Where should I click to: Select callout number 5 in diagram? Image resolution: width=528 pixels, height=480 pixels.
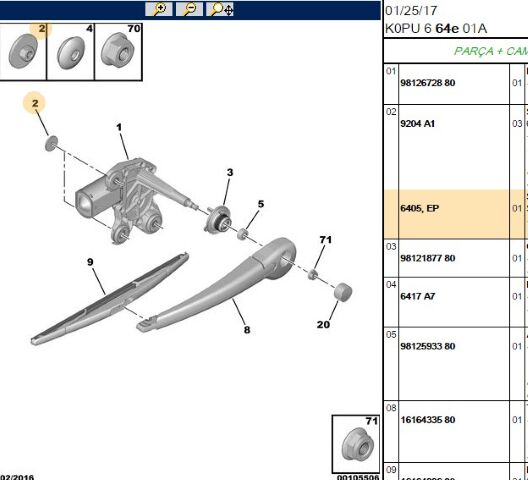[x=261, y=204]
